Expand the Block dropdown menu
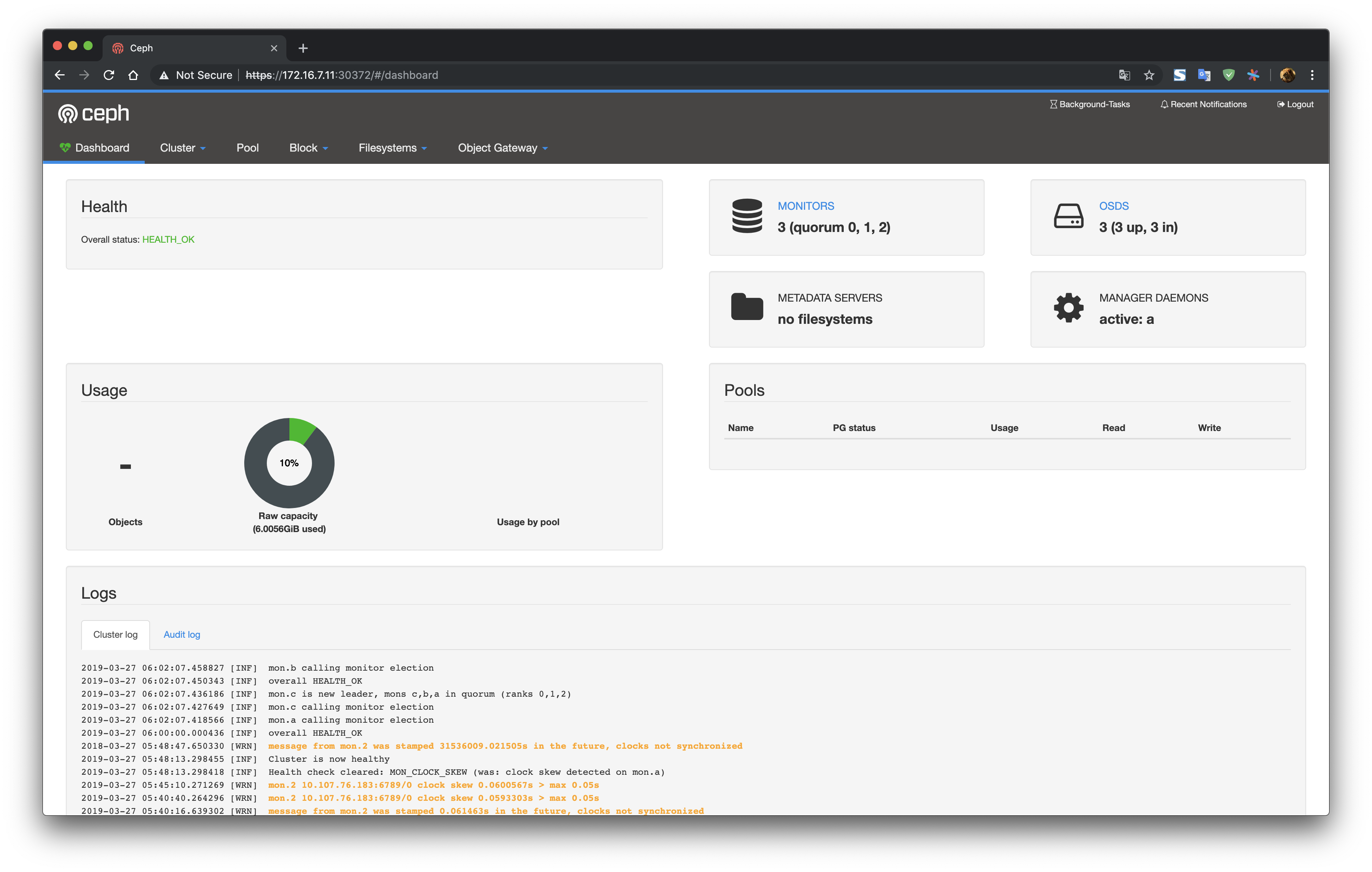This screenshot has width=1372, height=872. 309,147
